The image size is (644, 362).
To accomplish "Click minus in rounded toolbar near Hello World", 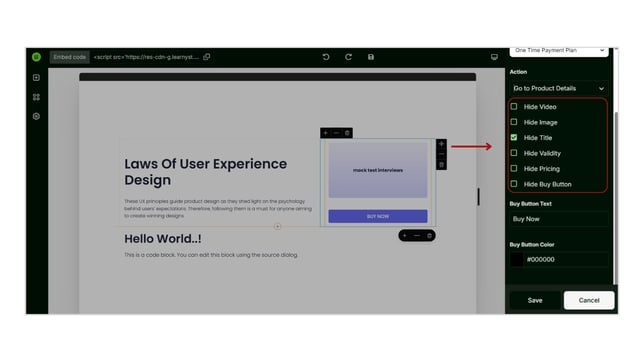I will tap(417, 236).
